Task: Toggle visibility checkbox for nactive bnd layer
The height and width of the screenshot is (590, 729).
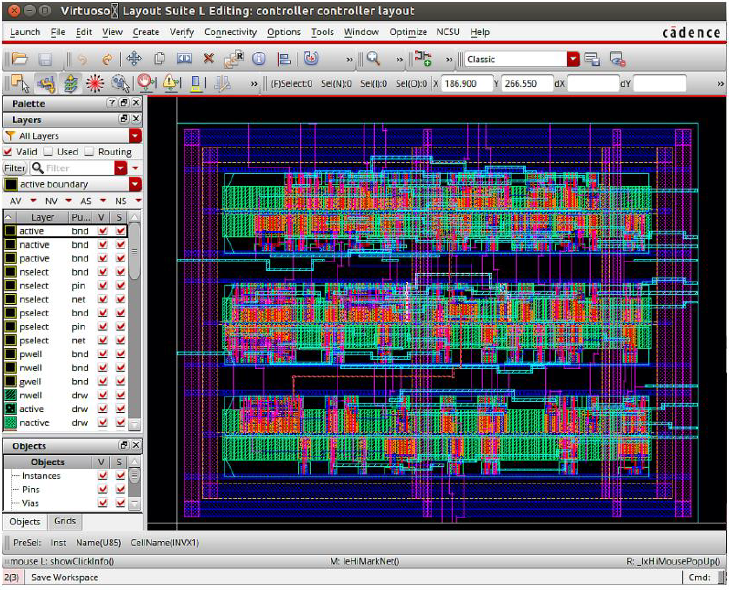Action: 103,245
